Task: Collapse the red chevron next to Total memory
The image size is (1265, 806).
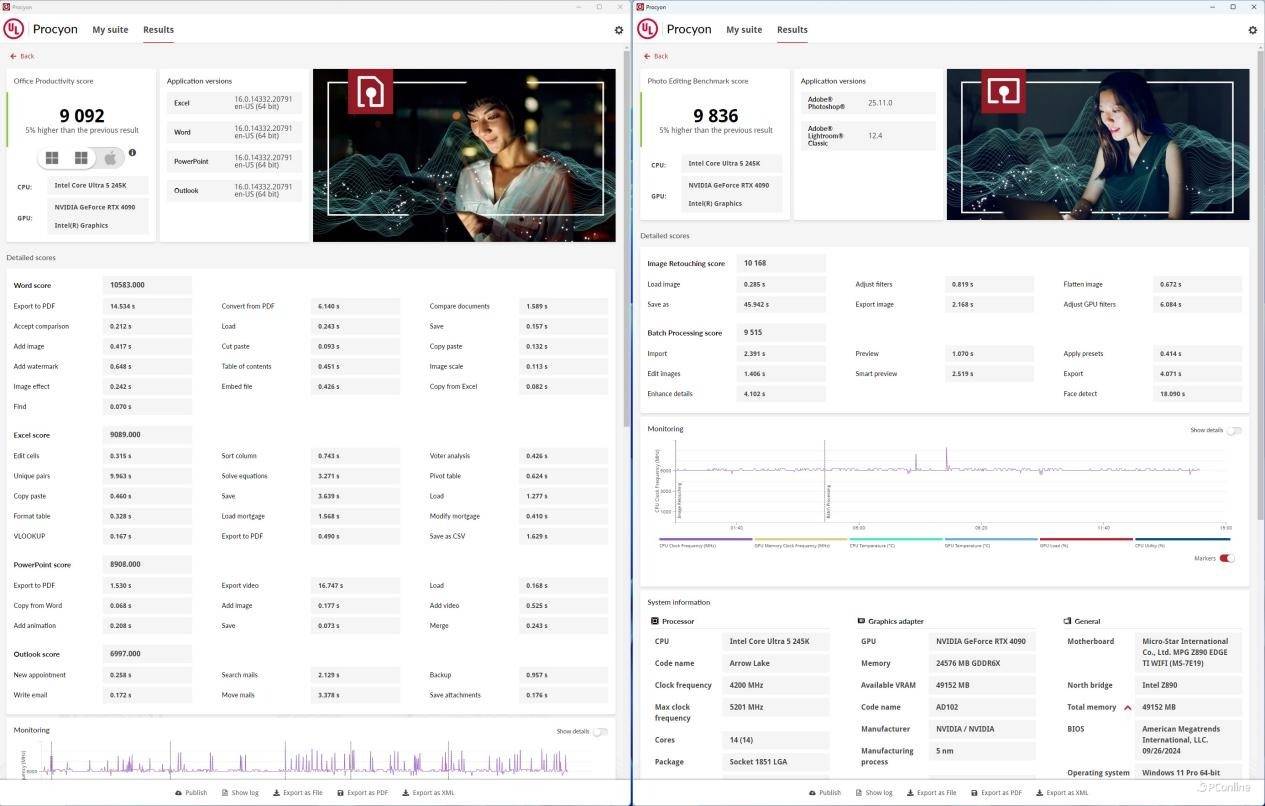Action: coord(1128,707)
